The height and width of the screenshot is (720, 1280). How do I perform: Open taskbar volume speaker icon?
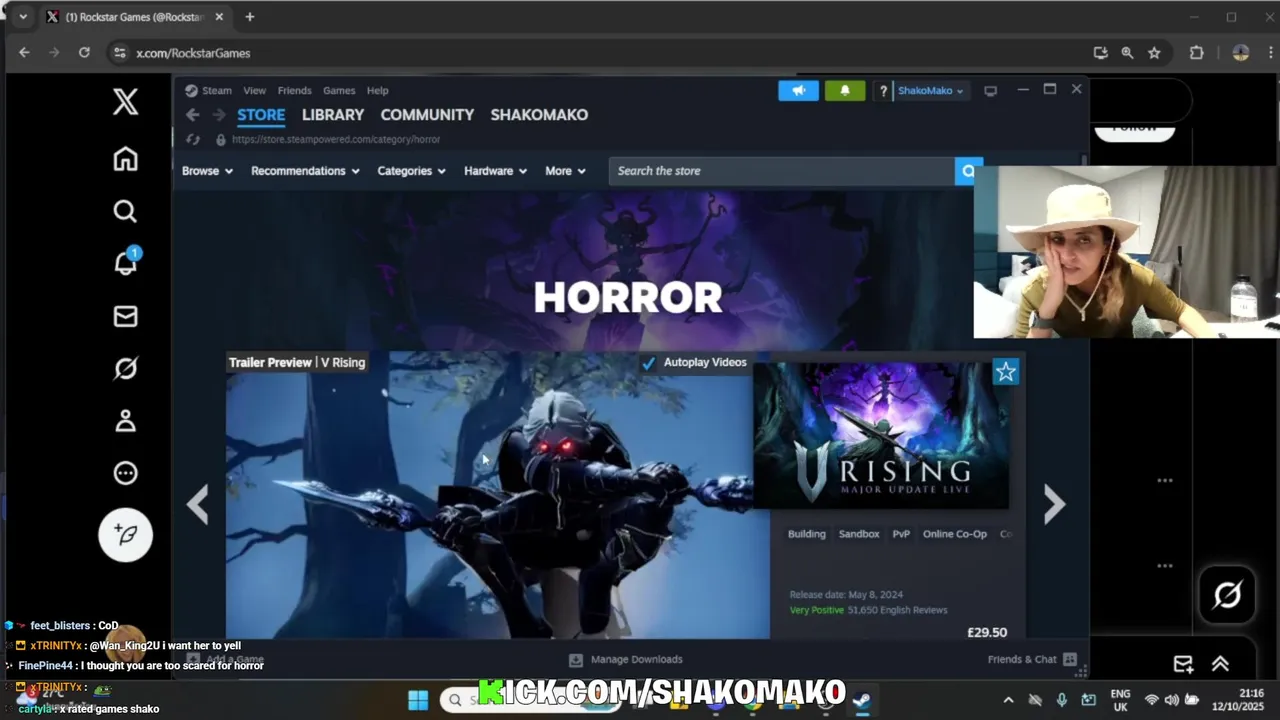click(1171, 700)
